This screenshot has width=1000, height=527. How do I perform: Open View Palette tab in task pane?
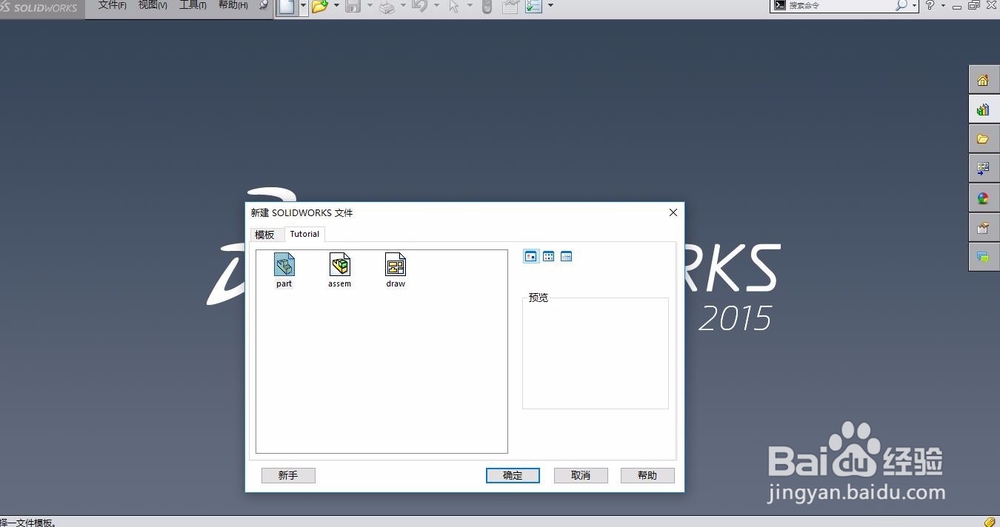click(x=983, y=169)
